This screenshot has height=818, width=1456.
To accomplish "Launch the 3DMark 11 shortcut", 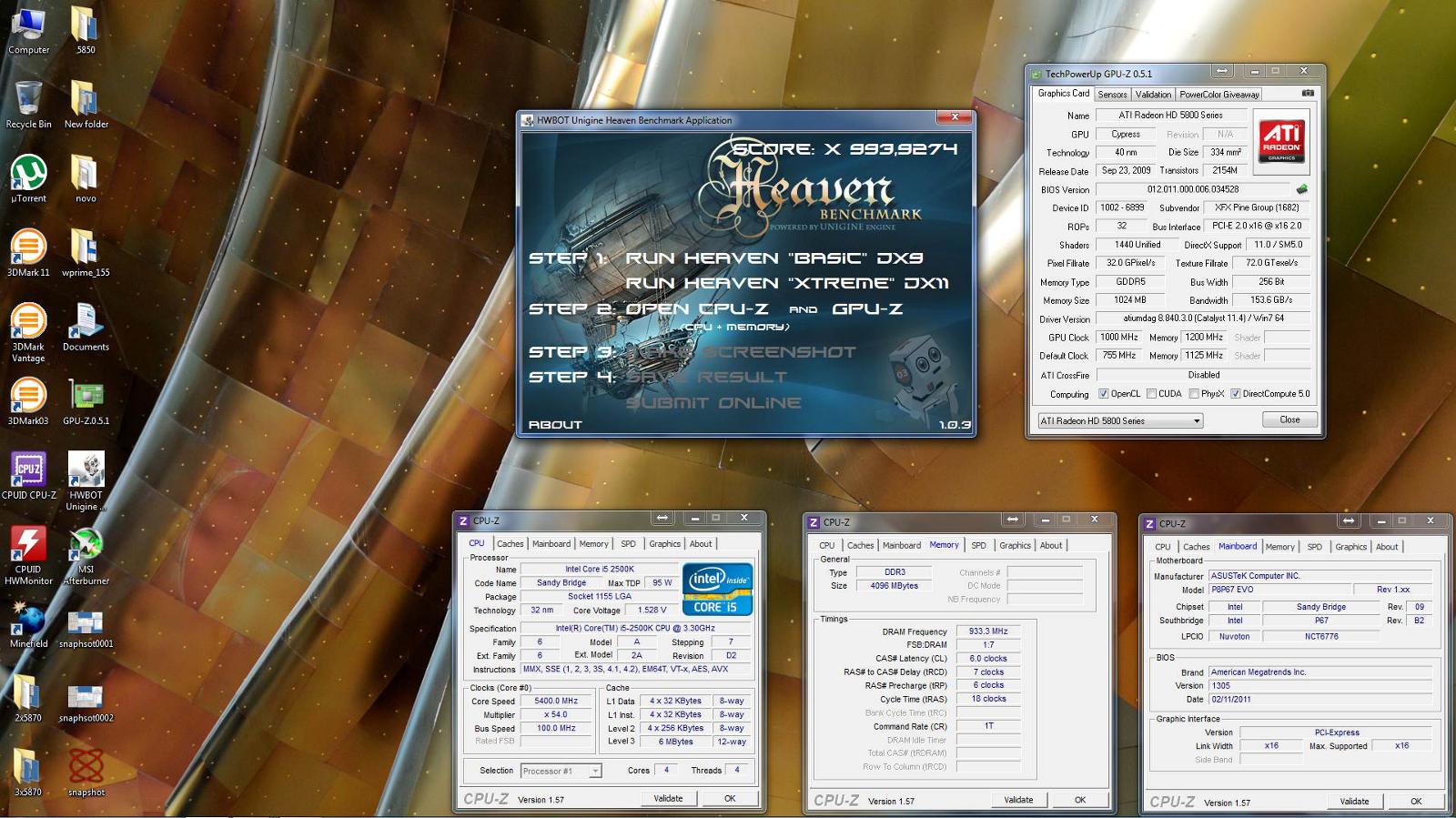I will 28,253.
